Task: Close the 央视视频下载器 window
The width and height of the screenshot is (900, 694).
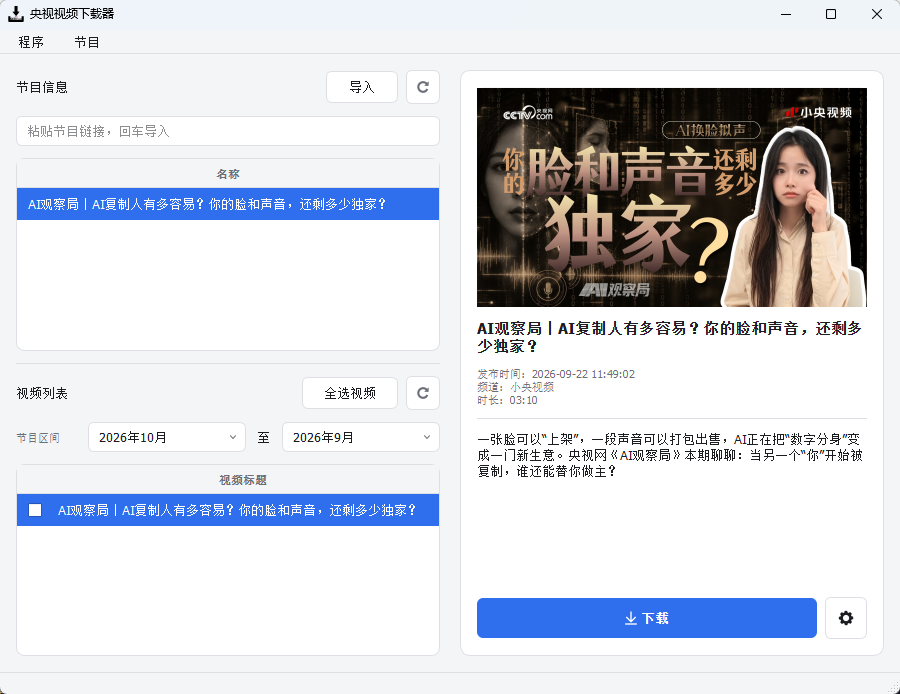Action: [876, 14]
